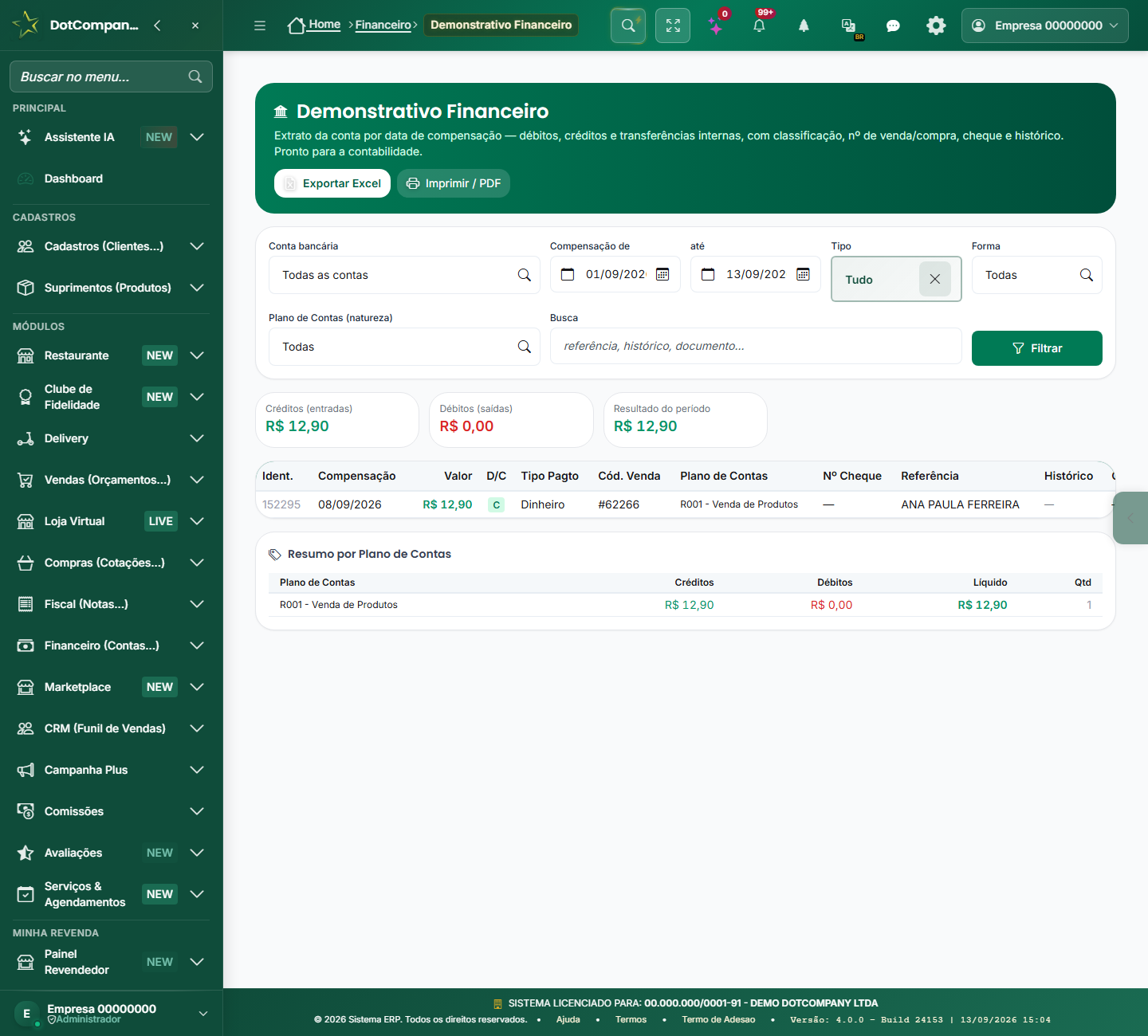This screenshot has width=1148, height=1036.
Task: Click the solid bell alerts icon
Action: click(x=804, y=26)
